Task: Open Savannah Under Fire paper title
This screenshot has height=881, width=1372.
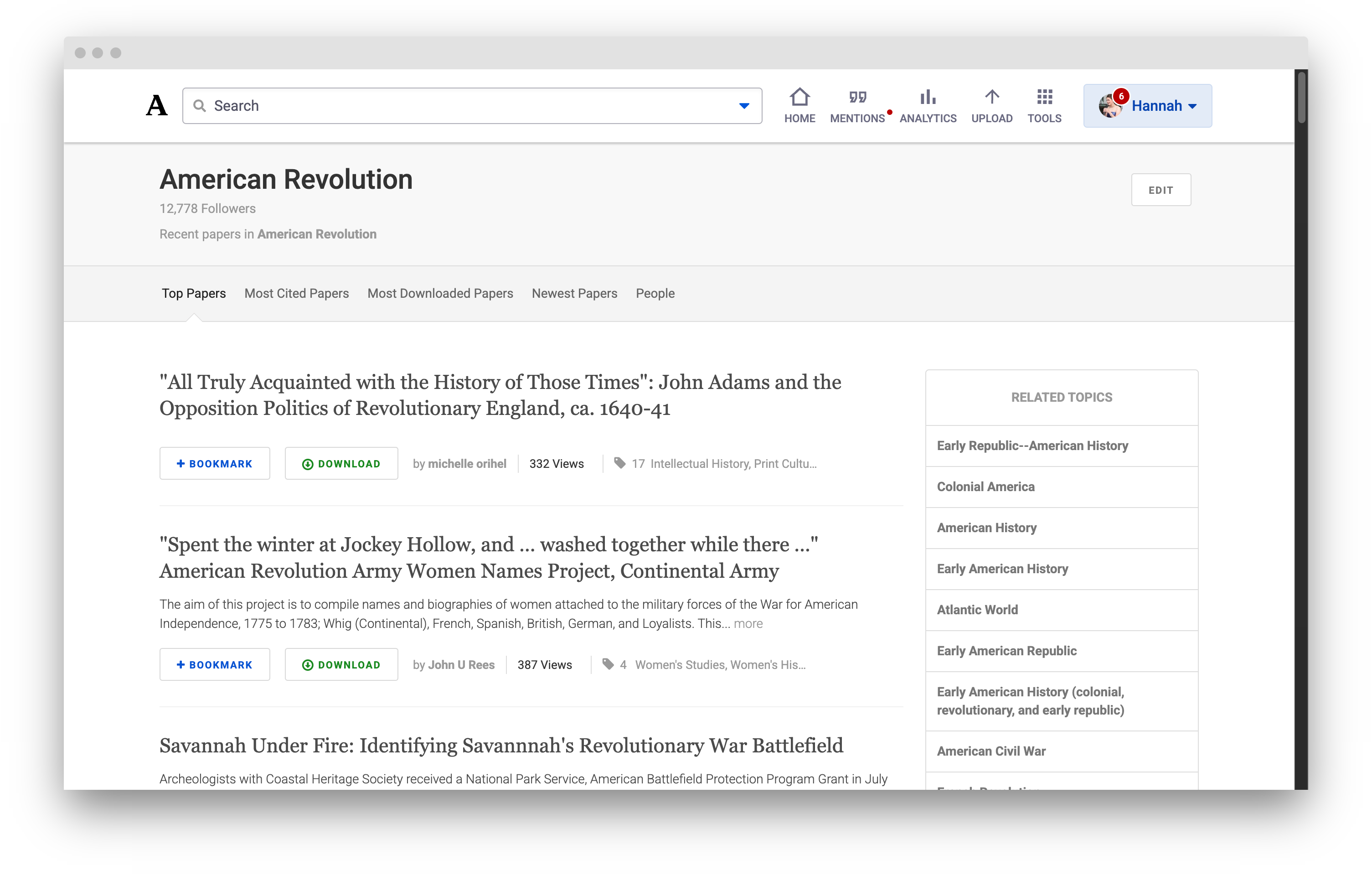Action: click(501, 746)
